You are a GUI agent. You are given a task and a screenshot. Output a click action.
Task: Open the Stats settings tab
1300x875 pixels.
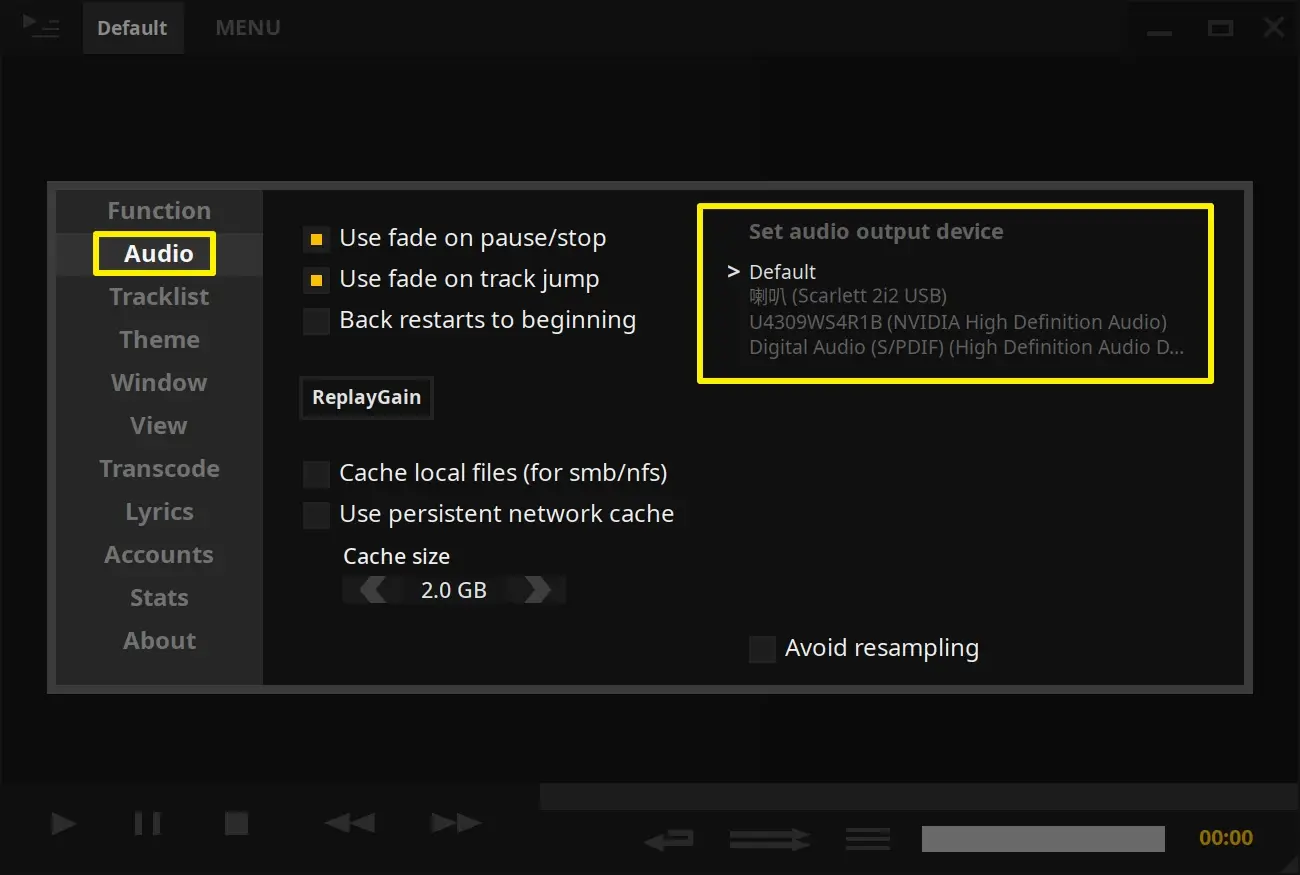point(159,598)
